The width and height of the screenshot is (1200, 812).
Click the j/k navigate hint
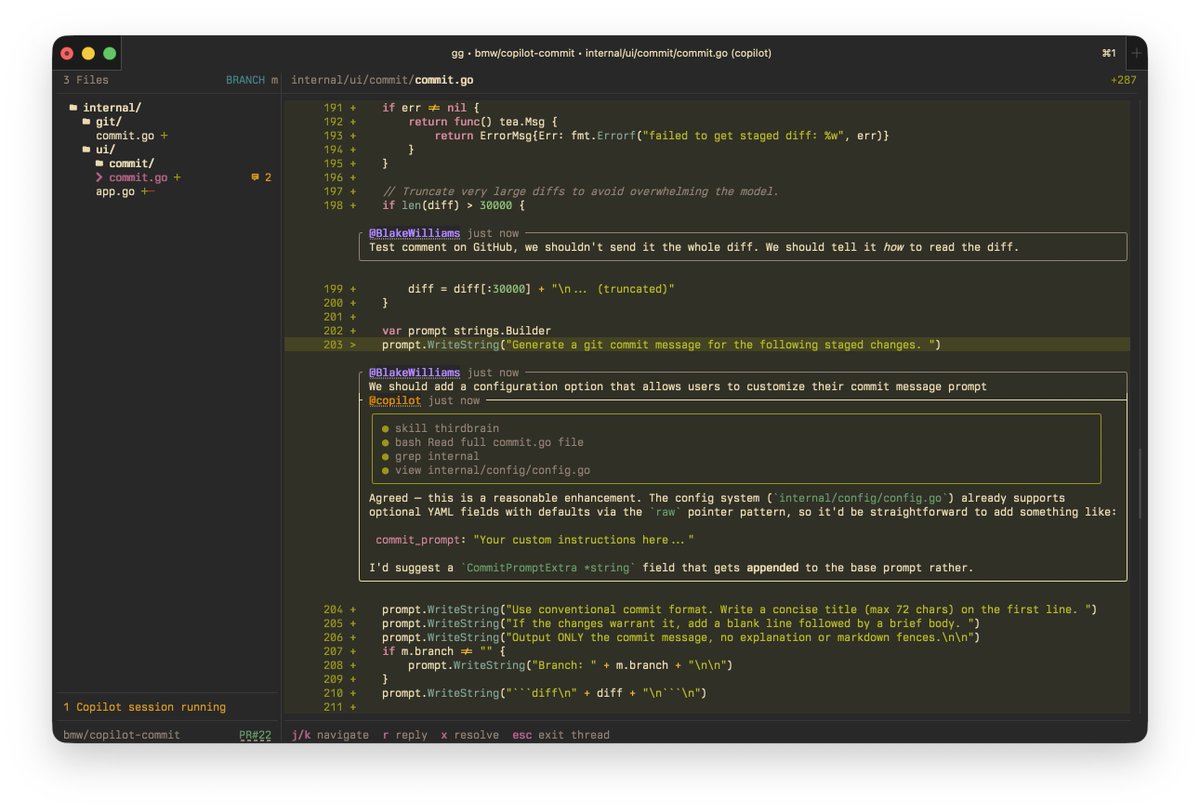[330, 735]
